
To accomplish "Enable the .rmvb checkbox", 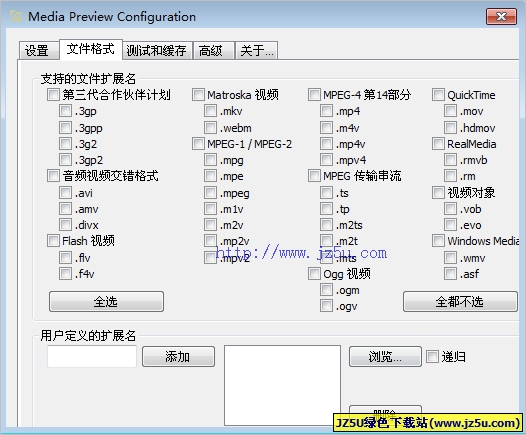I will point(451,160).
